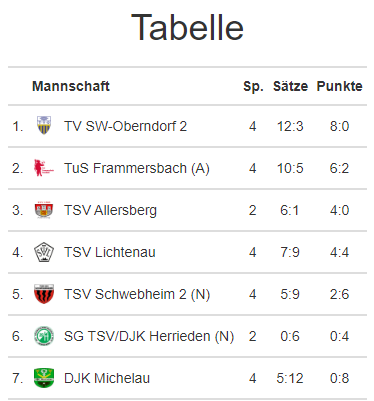Click the Mannschaft column header

pos(71,86)
